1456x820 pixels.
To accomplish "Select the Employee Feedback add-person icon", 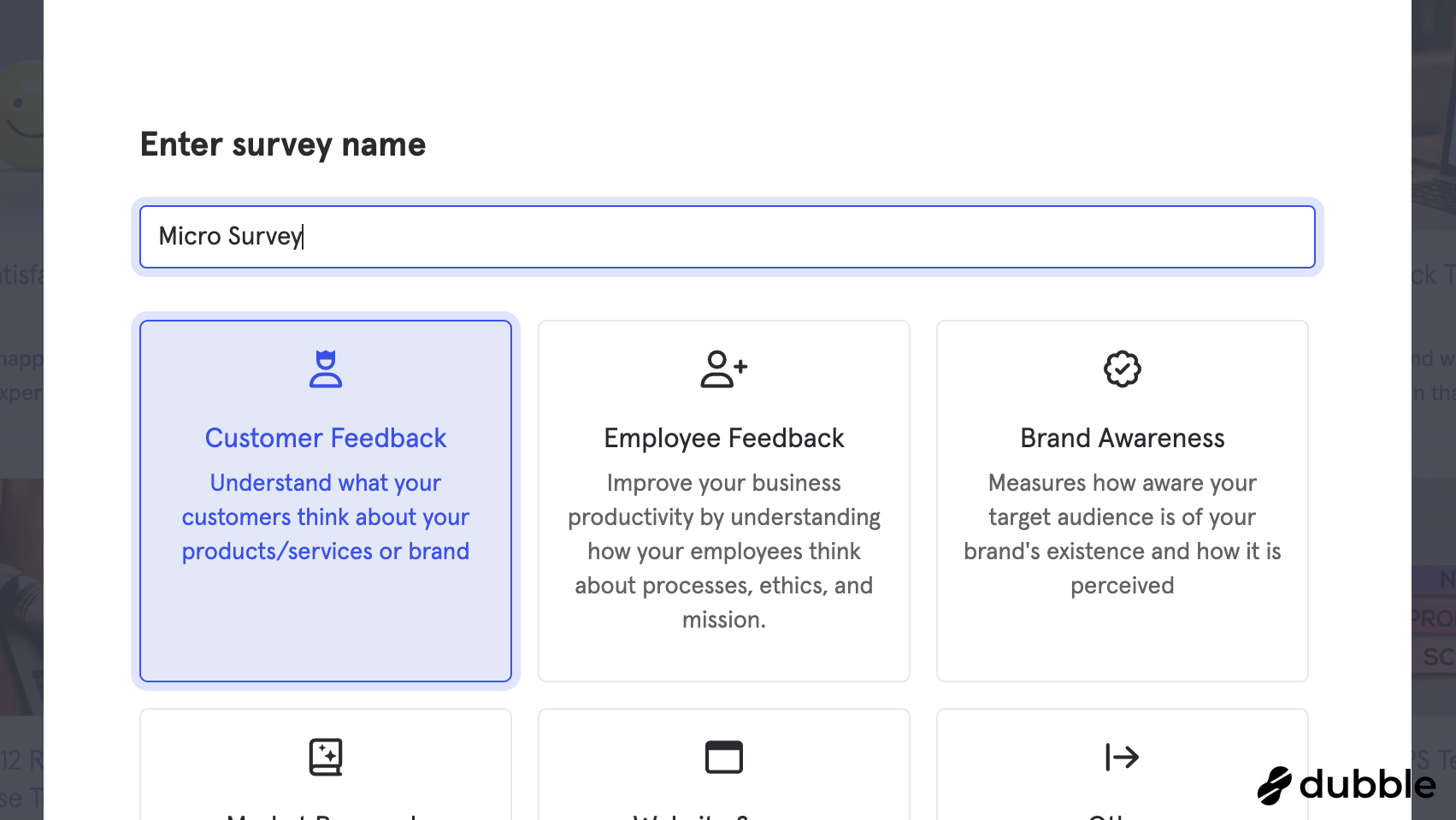I will pos(724,369).
